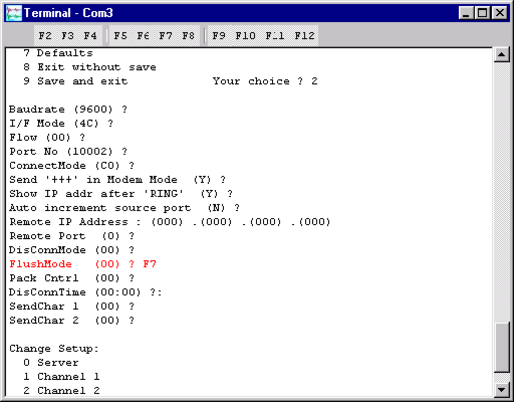The height and width of the screenshot is (402, 514).
Task: Select the F3 toolbar key
Action: (68, 36)
